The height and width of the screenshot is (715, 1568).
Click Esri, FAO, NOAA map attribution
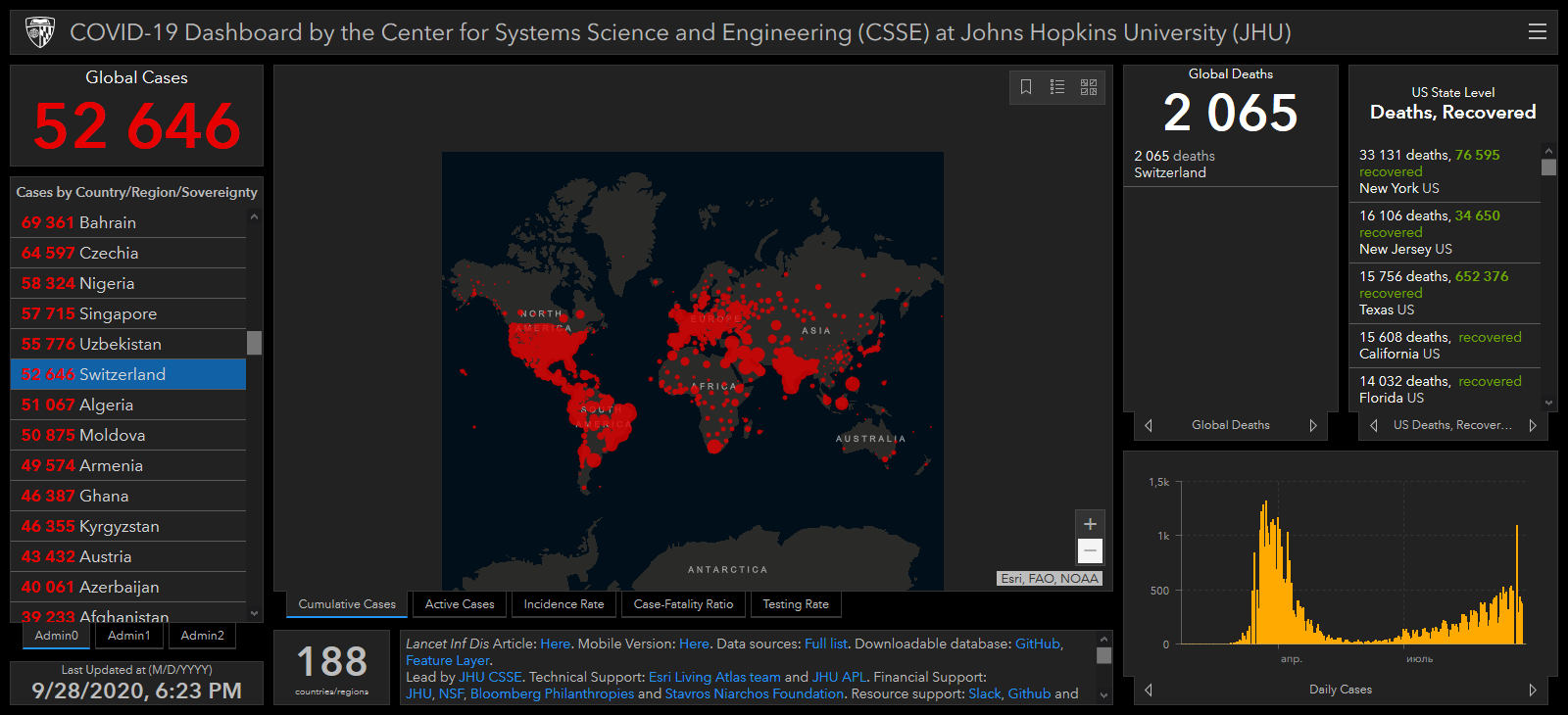tap(1050, 579)
